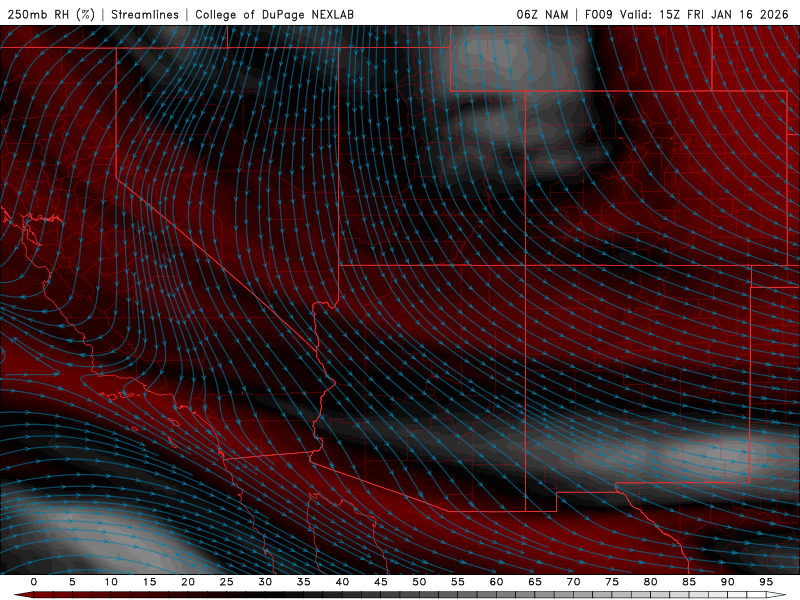Click the '35' colorbar scale label
Viewport: 800px width, 600px height.
304,582
